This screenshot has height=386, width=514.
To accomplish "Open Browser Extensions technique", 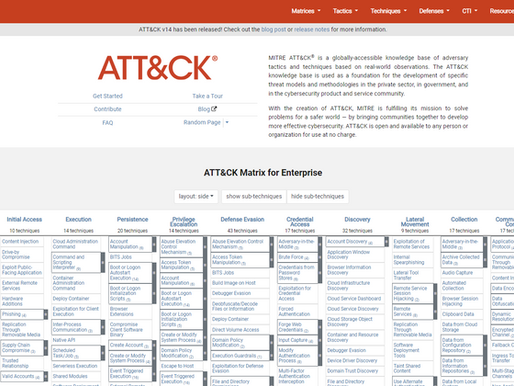I will [x=121, y=311].
